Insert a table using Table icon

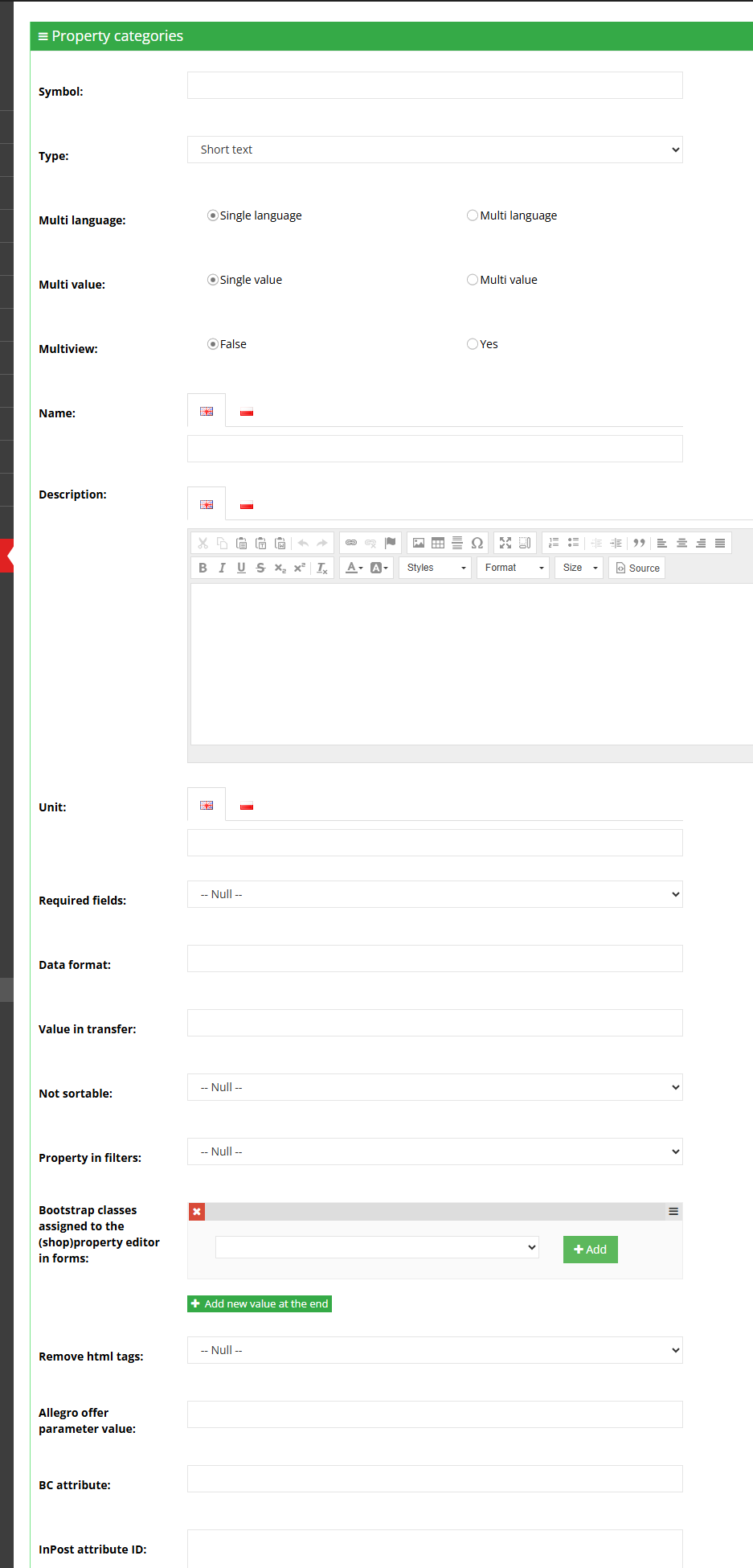(438, 543)
